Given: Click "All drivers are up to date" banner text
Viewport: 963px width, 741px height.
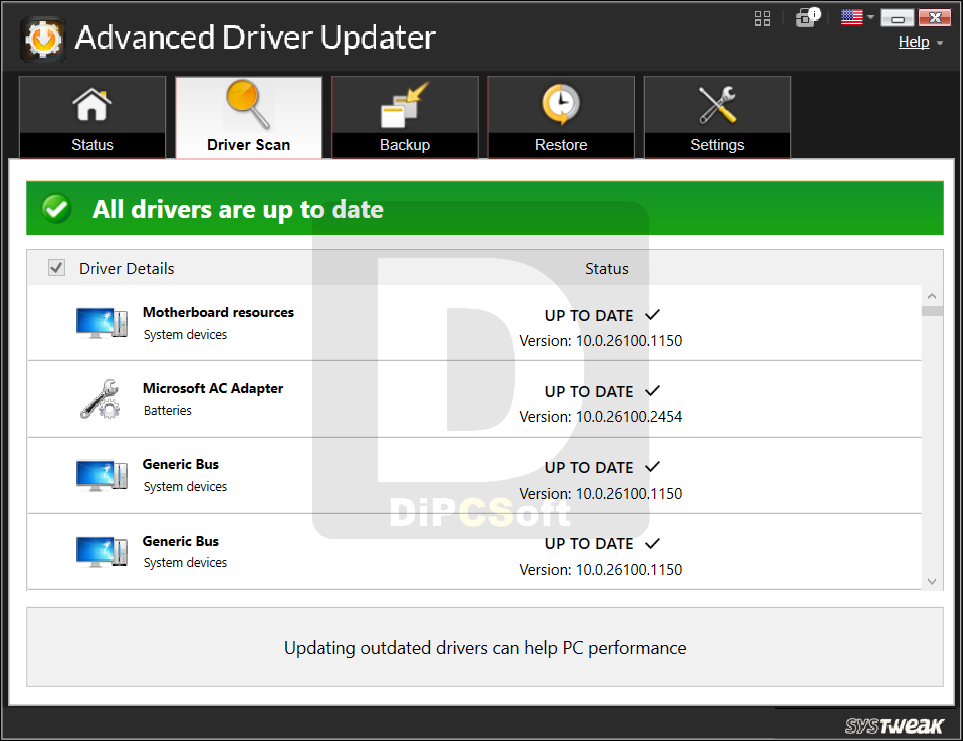Looking at the screenshot, I should click(238, 210).
